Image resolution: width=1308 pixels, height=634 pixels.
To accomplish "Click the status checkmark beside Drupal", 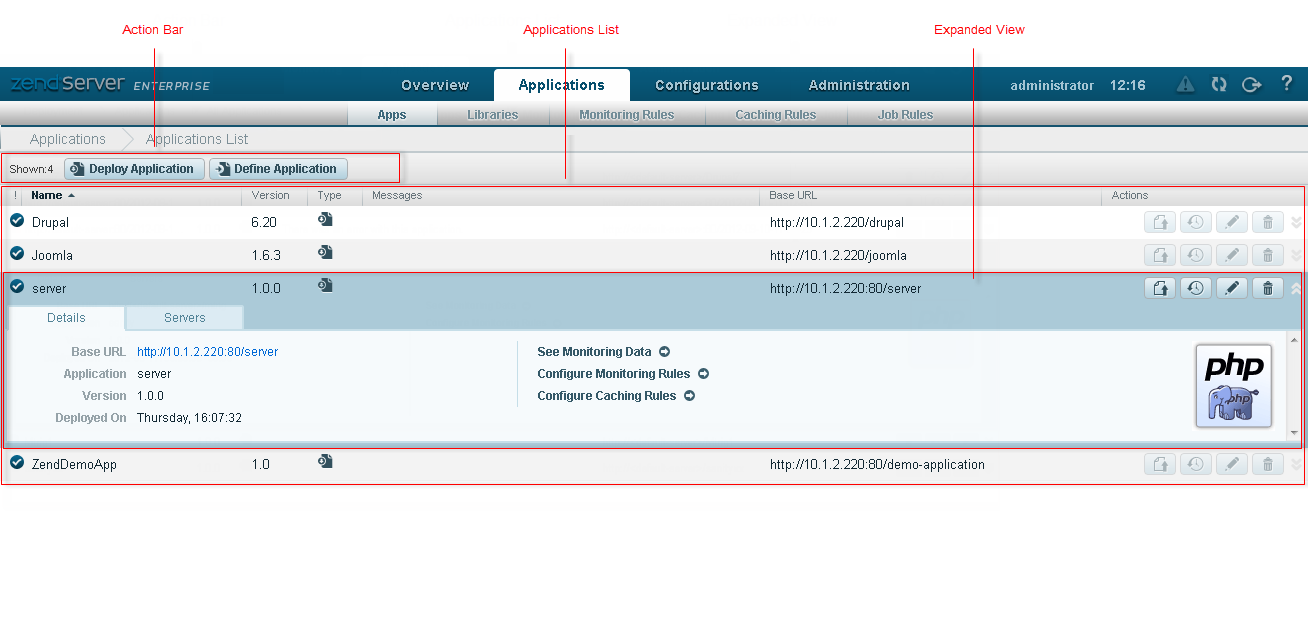I will 17,221.
